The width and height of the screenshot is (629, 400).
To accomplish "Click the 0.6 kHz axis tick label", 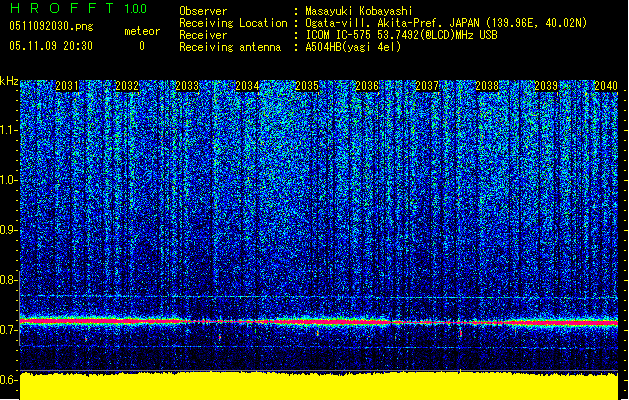I will click(9, 380).
